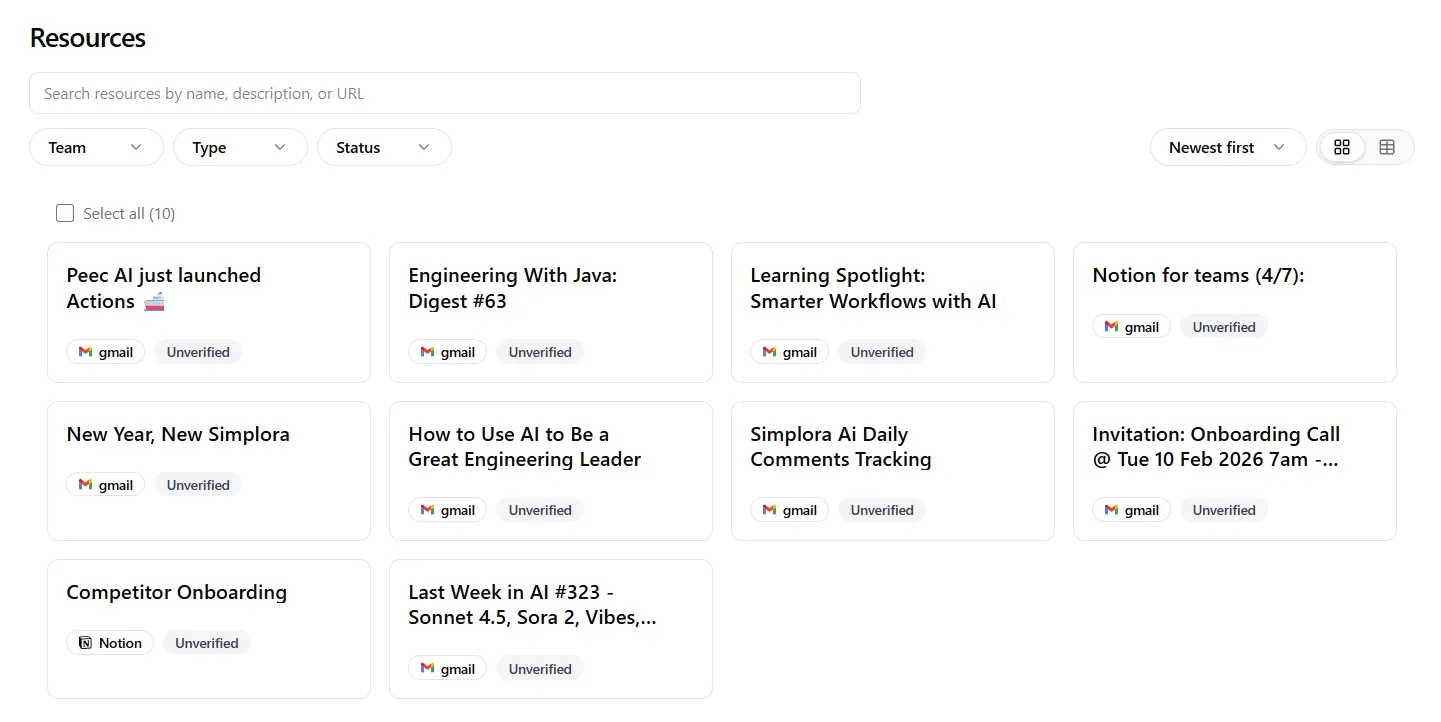This screenshot has width=1441, height=722.
Task: Click Gmail icon on New Year, New Simplora
Action: pos(86,485)
